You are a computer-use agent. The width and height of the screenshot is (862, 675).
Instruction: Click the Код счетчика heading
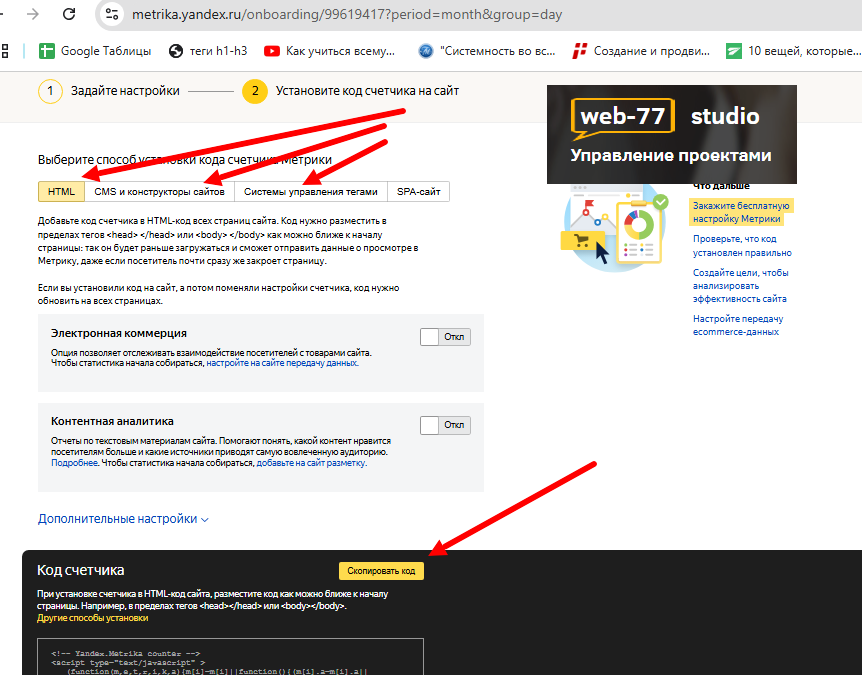80,570
